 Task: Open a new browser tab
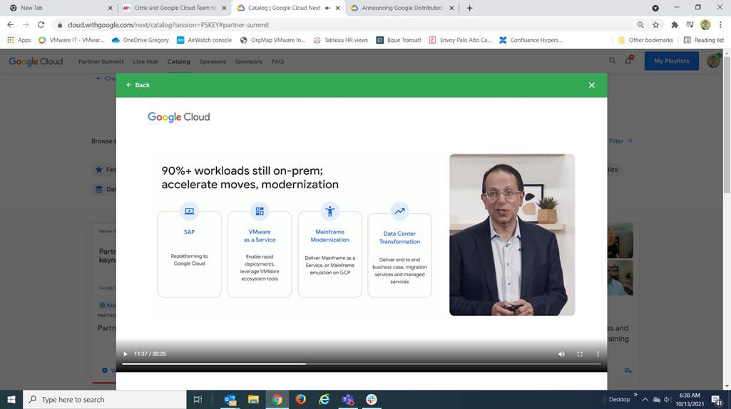tap(469, 8)
